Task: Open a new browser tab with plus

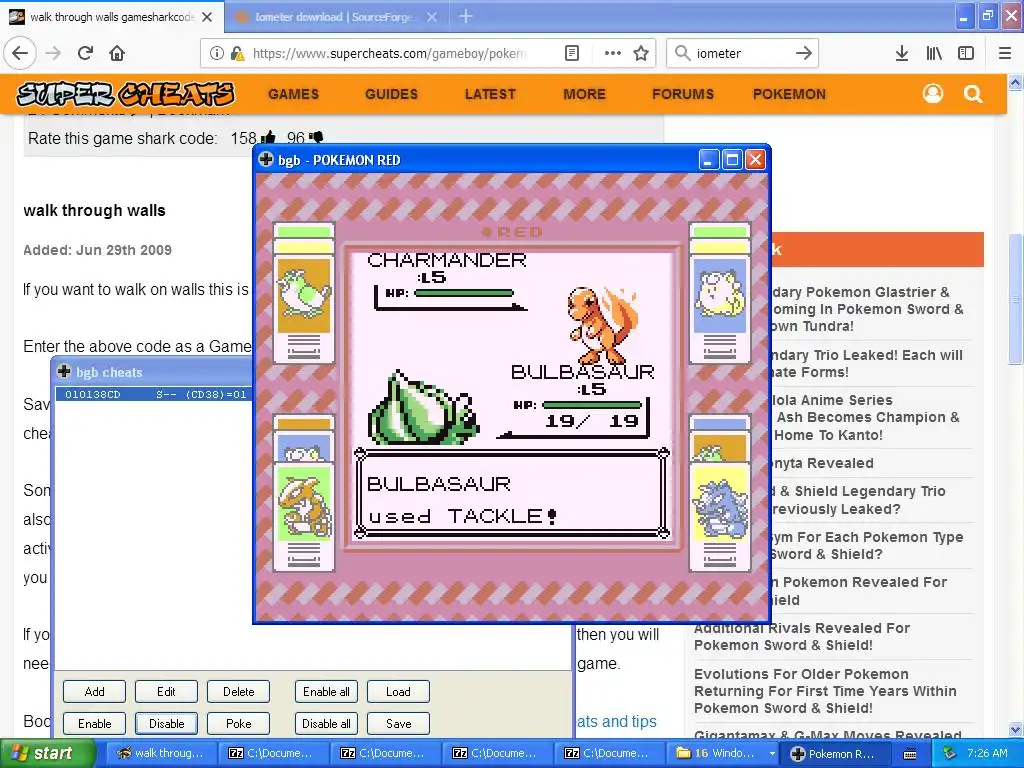Action: point(466,16)
